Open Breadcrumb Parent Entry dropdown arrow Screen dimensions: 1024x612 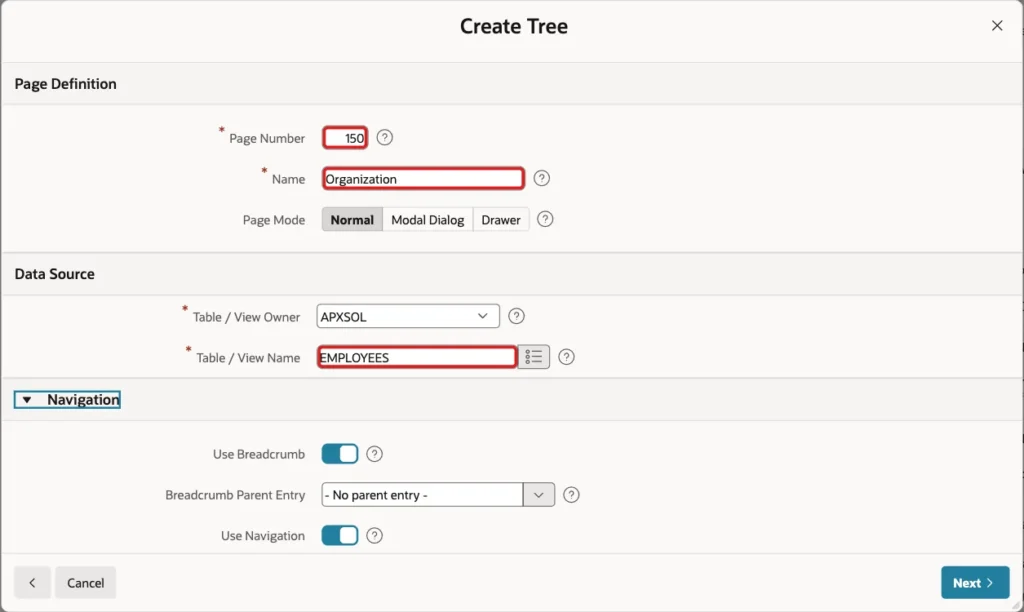539,494
